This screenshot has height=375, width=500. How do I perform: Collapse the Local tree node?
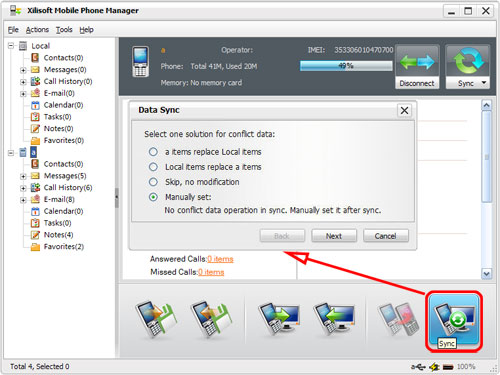click(11, 46)
